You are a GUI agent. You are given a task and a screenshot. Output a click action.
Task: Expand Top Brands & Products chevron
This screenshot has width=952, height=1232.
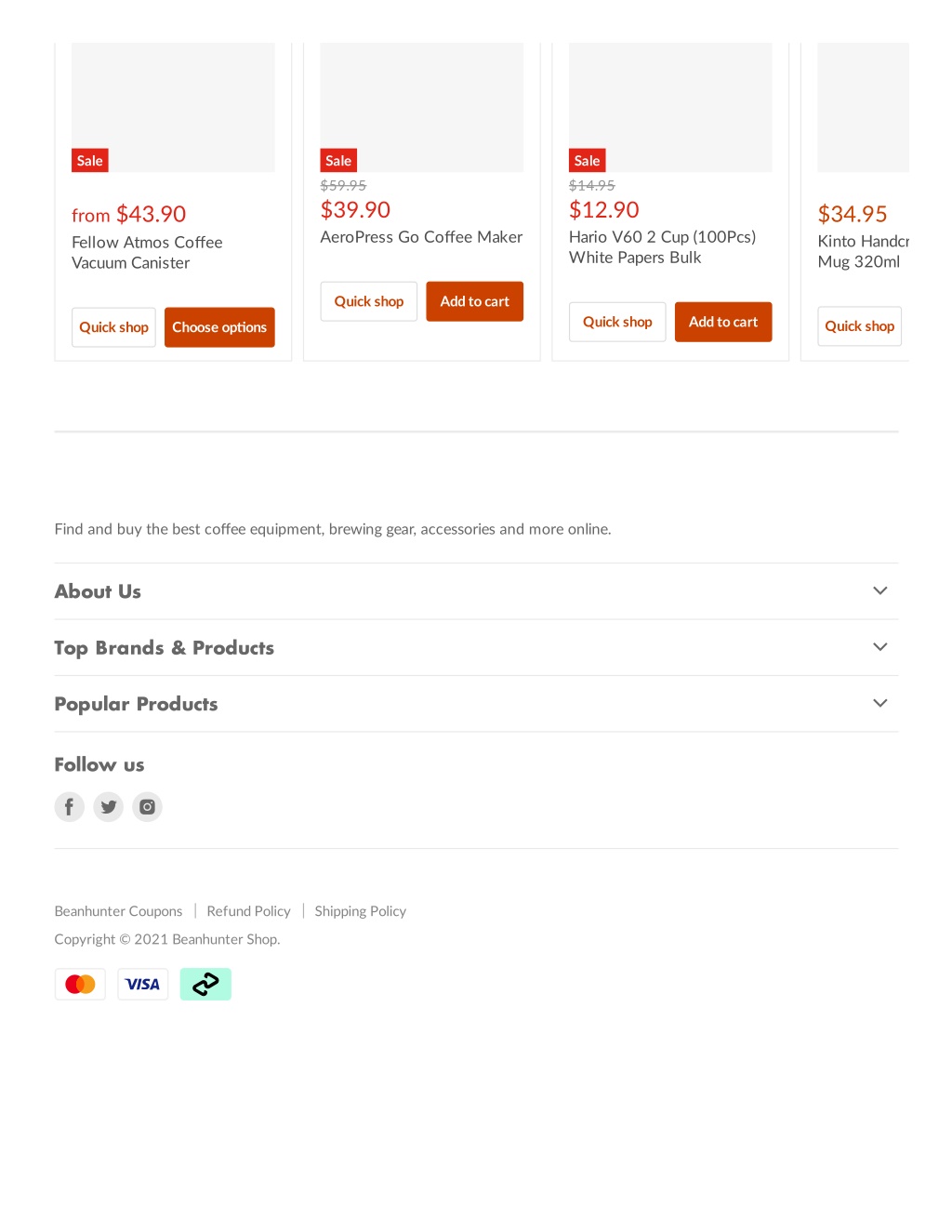tap(880, 647)
